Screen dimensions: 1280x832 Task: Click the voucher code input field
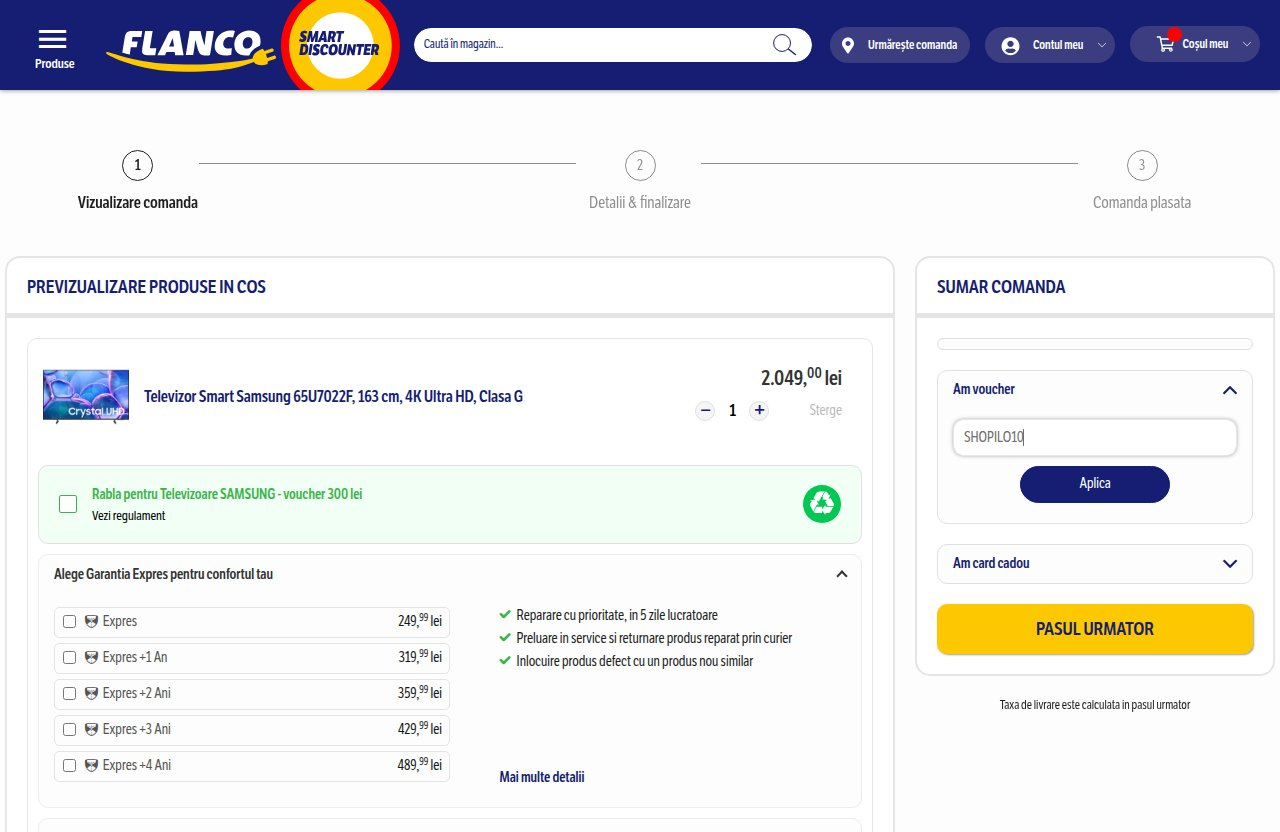[1095, 437]
